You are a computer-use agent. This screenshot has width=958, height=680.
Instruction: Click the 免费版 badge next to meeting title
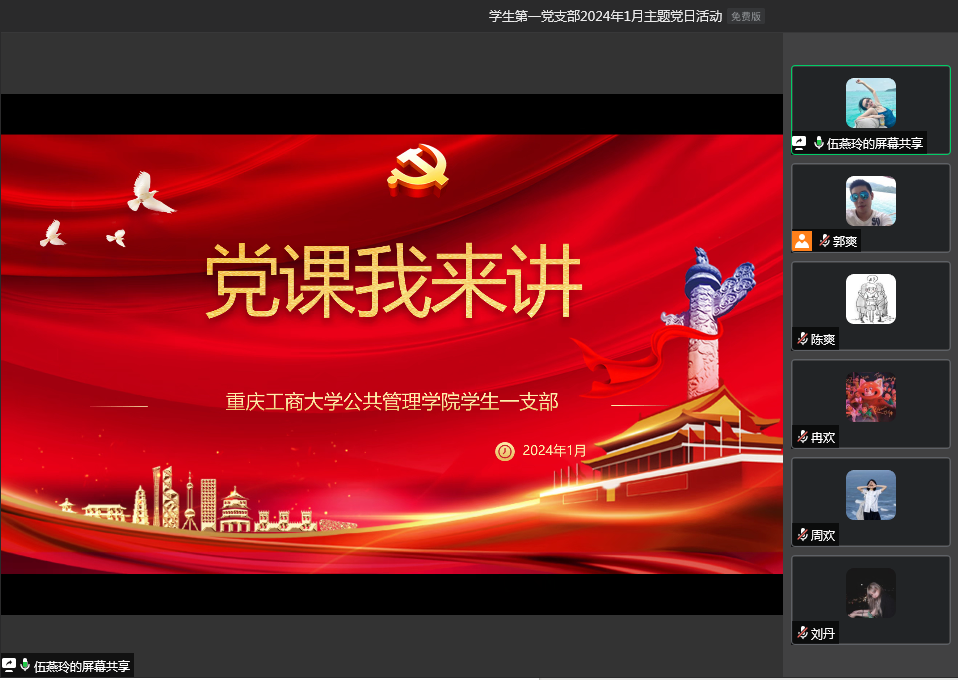pyautogui.click(x=745, y=16)
